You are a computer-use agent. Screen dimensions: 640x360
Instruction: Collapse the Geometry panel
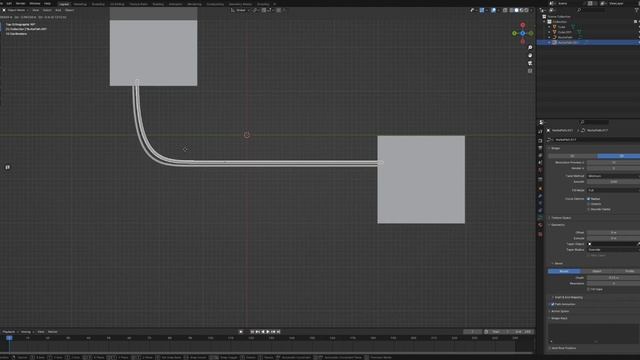(x=558, y=225)
